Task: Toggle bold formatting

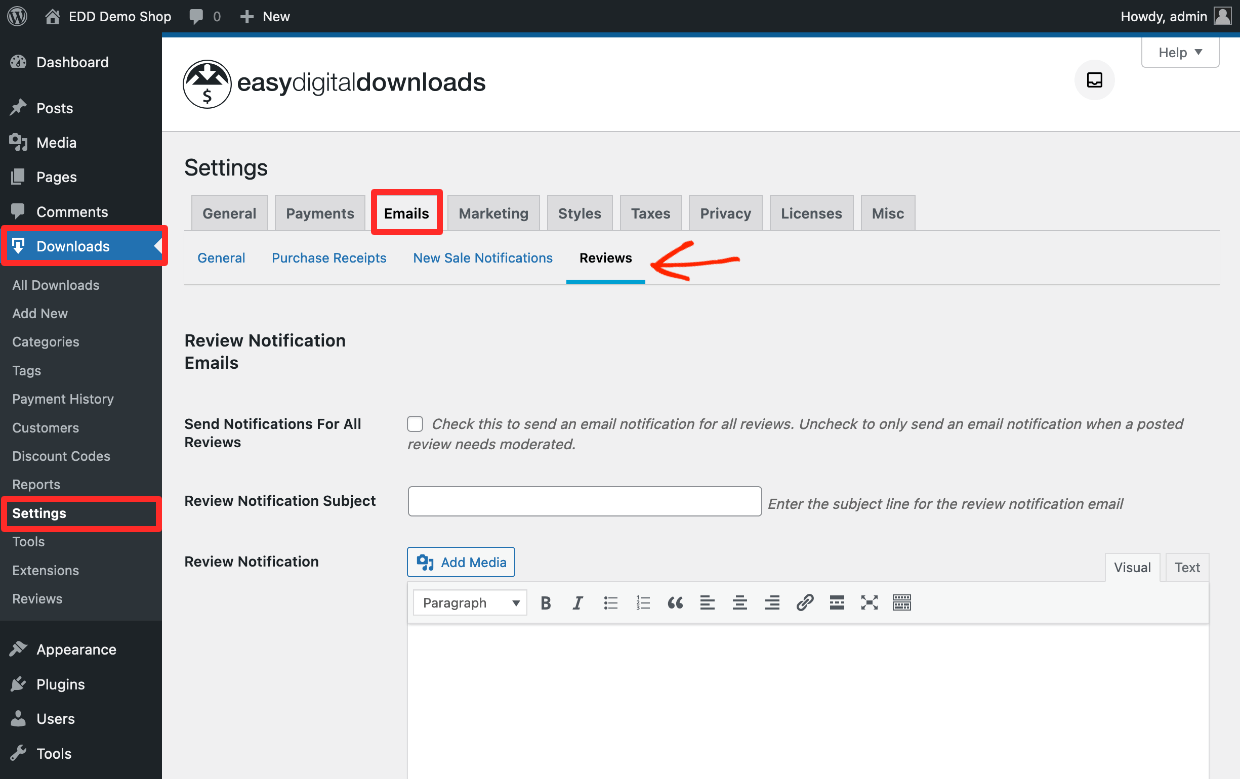Action: pos(546,603)
